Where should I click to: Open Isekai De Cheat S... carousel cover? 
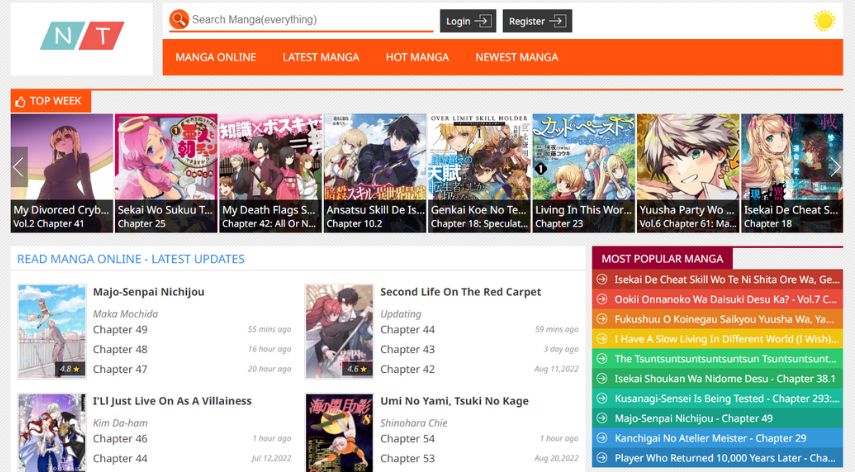(x=792, y=173)
